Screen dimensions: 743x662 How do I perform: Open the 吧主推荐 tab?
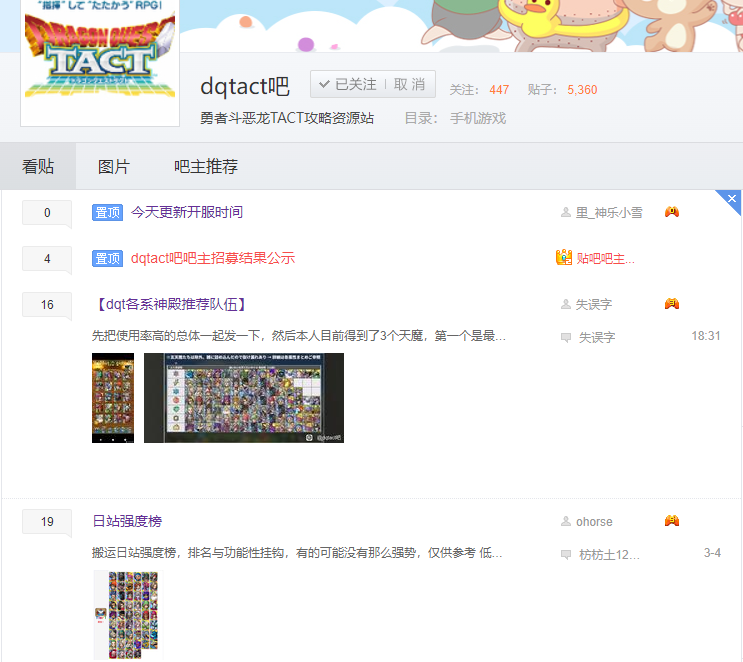pos(206,166)
